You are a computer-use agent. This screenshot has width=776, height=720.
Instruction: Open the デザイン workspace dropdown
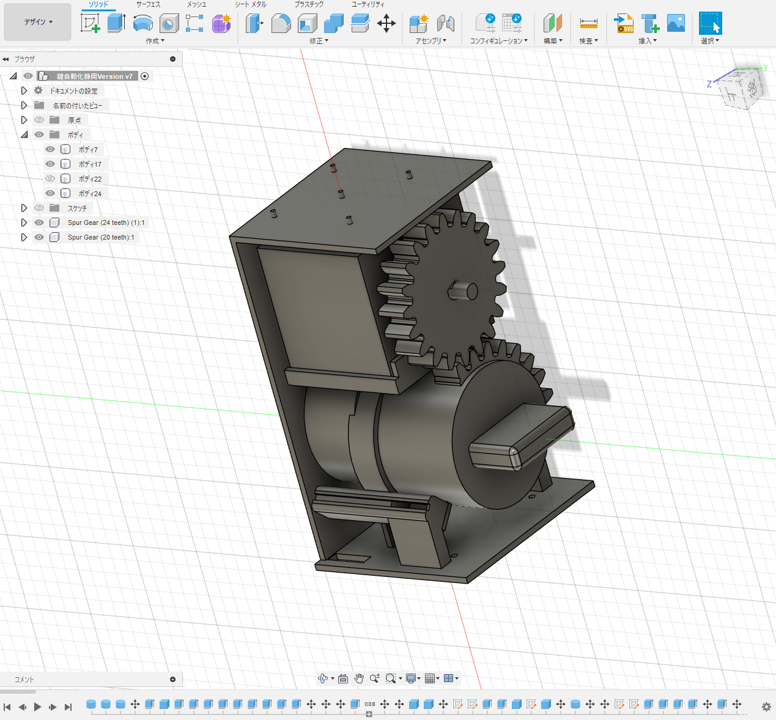[x=38, y=22]
